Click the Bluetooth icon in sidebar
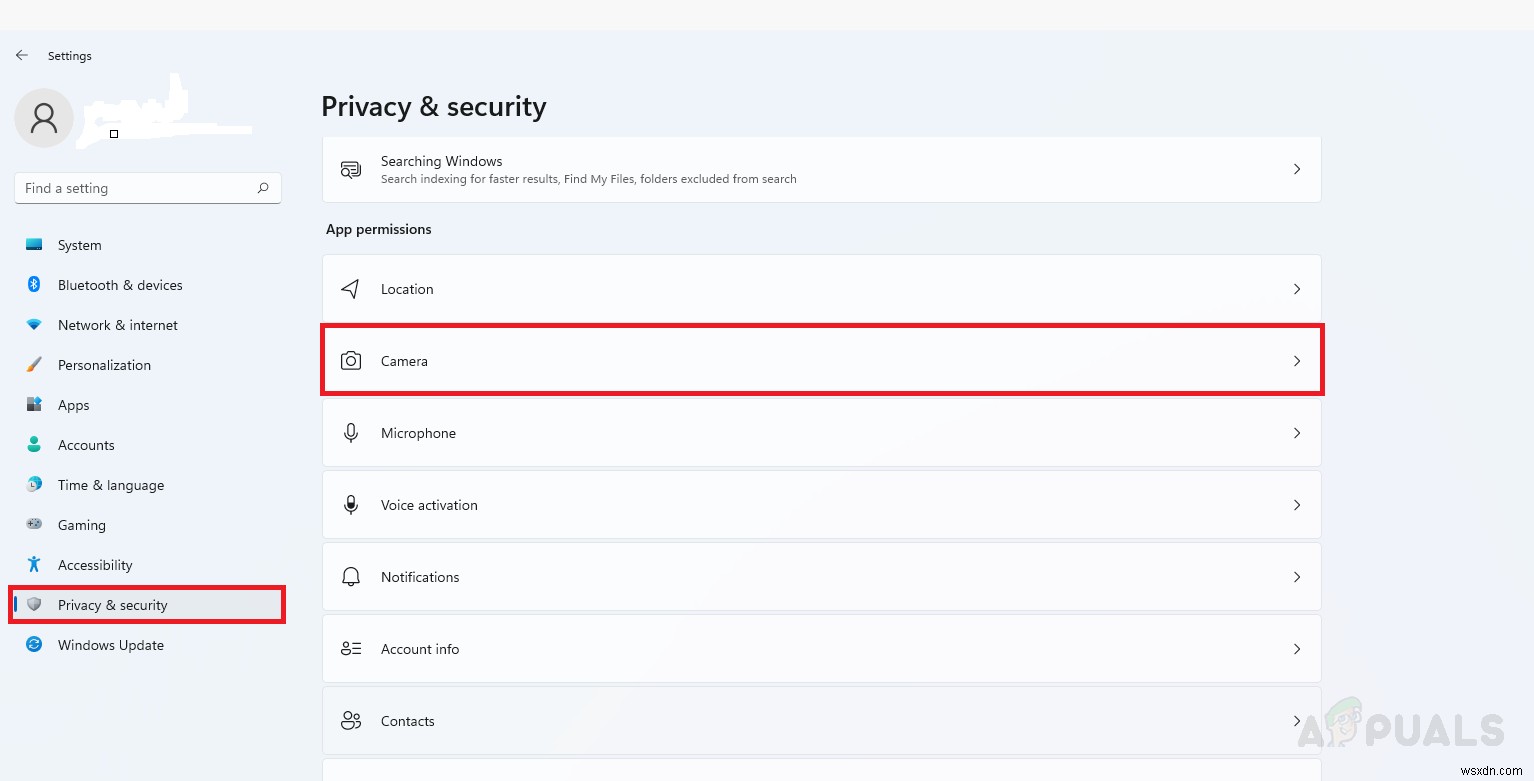The width and height of the screenshot is (1534, 781). [x=34, y=285]
